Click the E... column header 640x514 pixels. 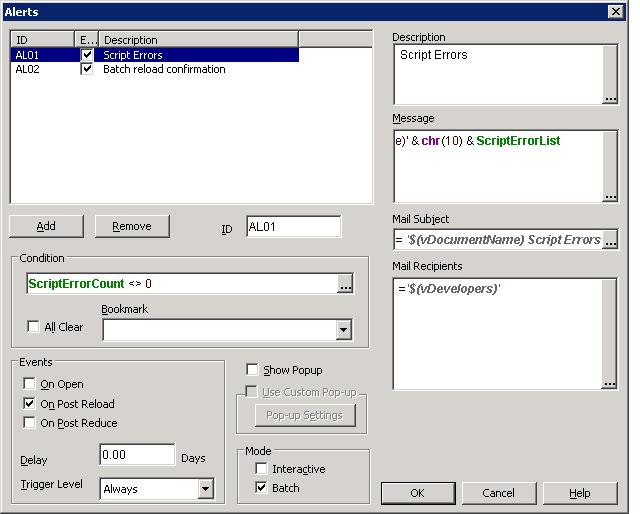(87, 40)
